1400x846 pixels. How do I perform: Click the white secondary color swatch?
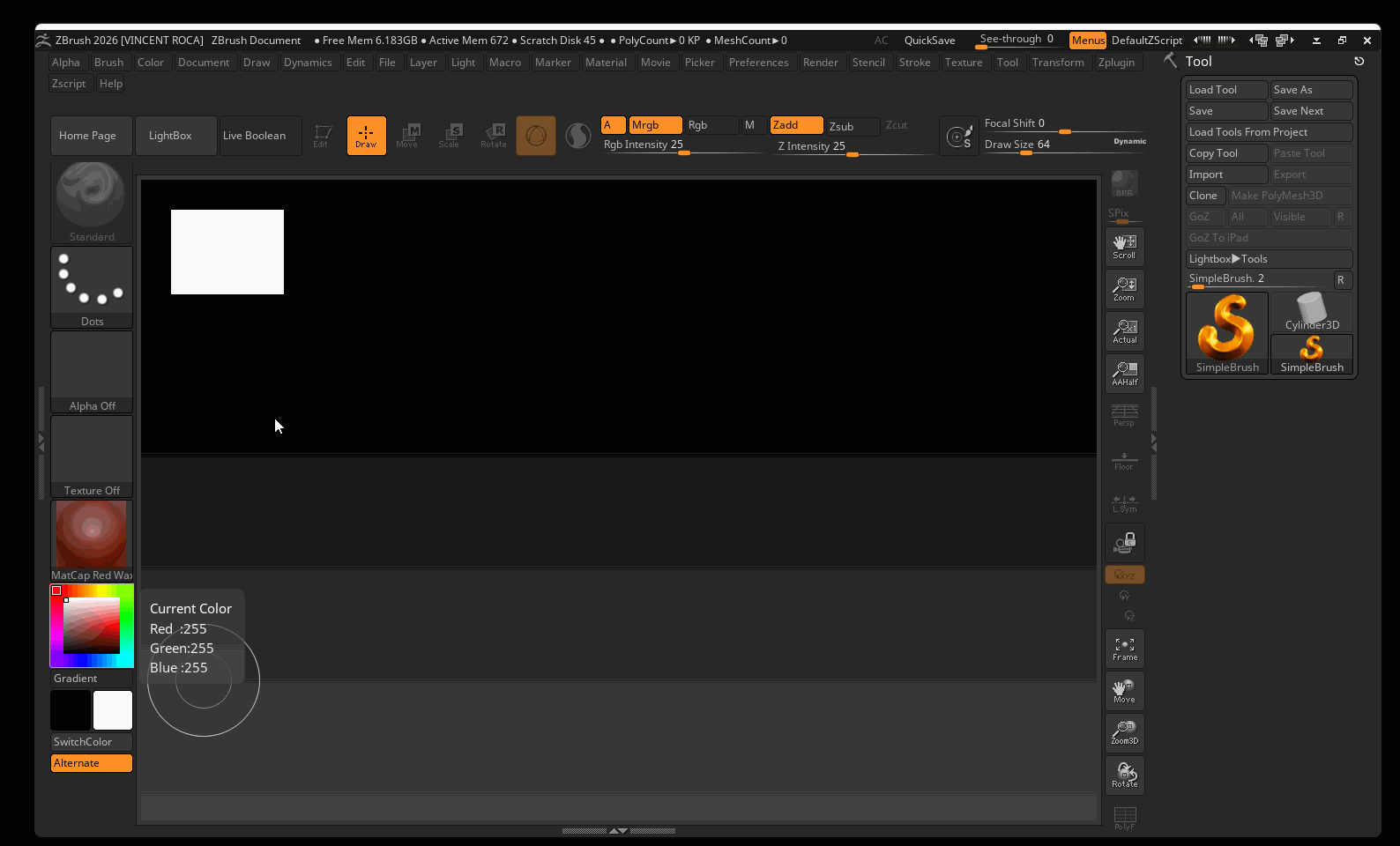pos(113,710)
